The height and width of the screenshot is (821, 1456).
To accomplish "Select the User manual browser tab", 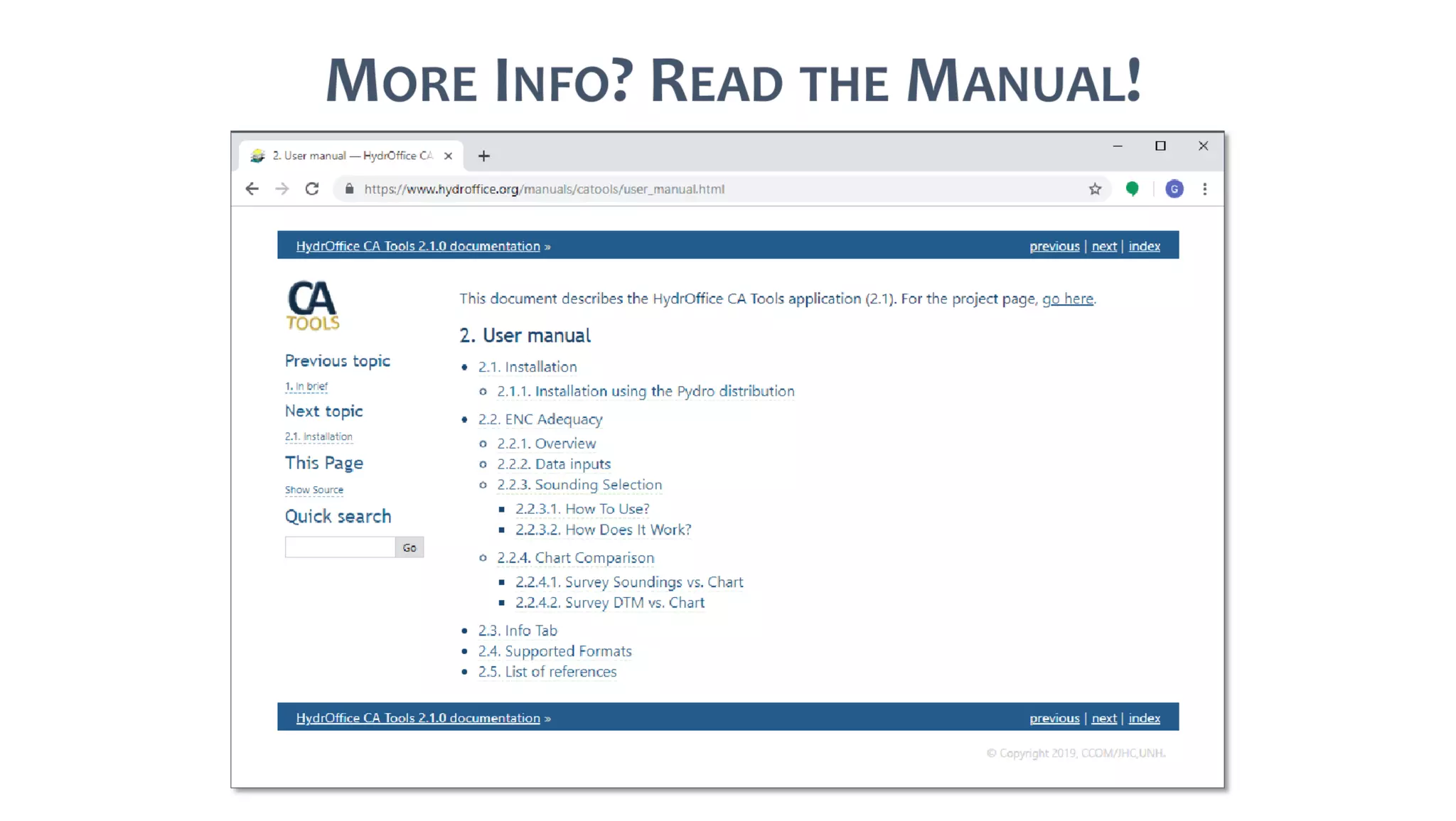I will (352, 156).
